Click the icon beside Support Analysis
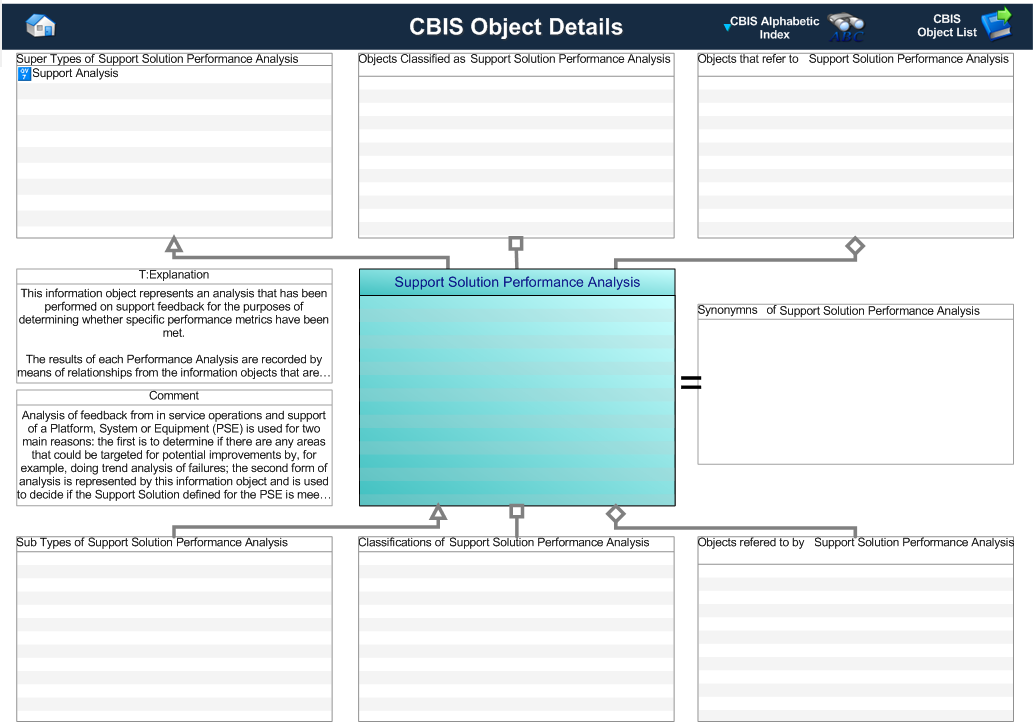 click(x=24, y=74)
